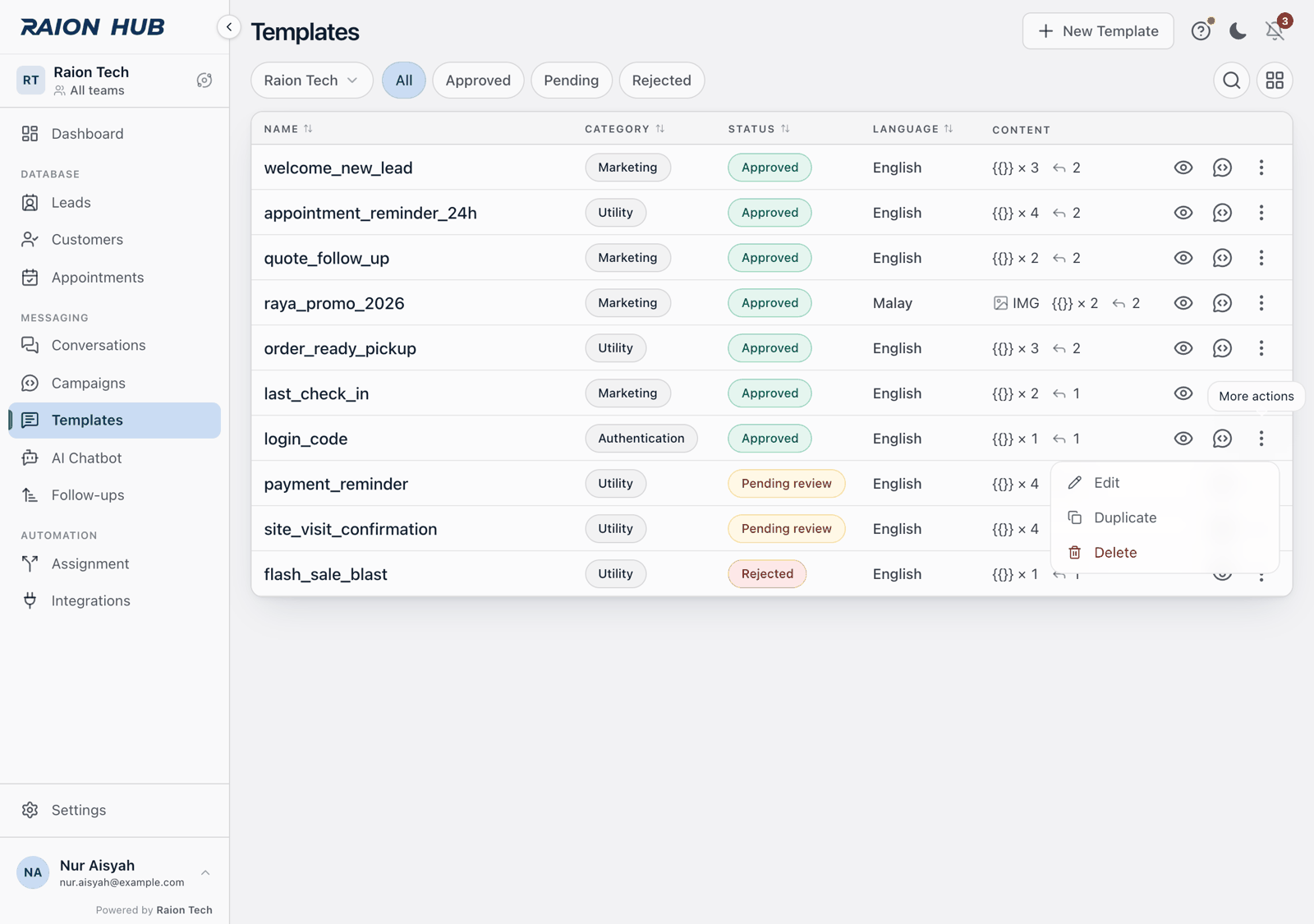Open more actions for raya_promo_2026

(1261, 303)
